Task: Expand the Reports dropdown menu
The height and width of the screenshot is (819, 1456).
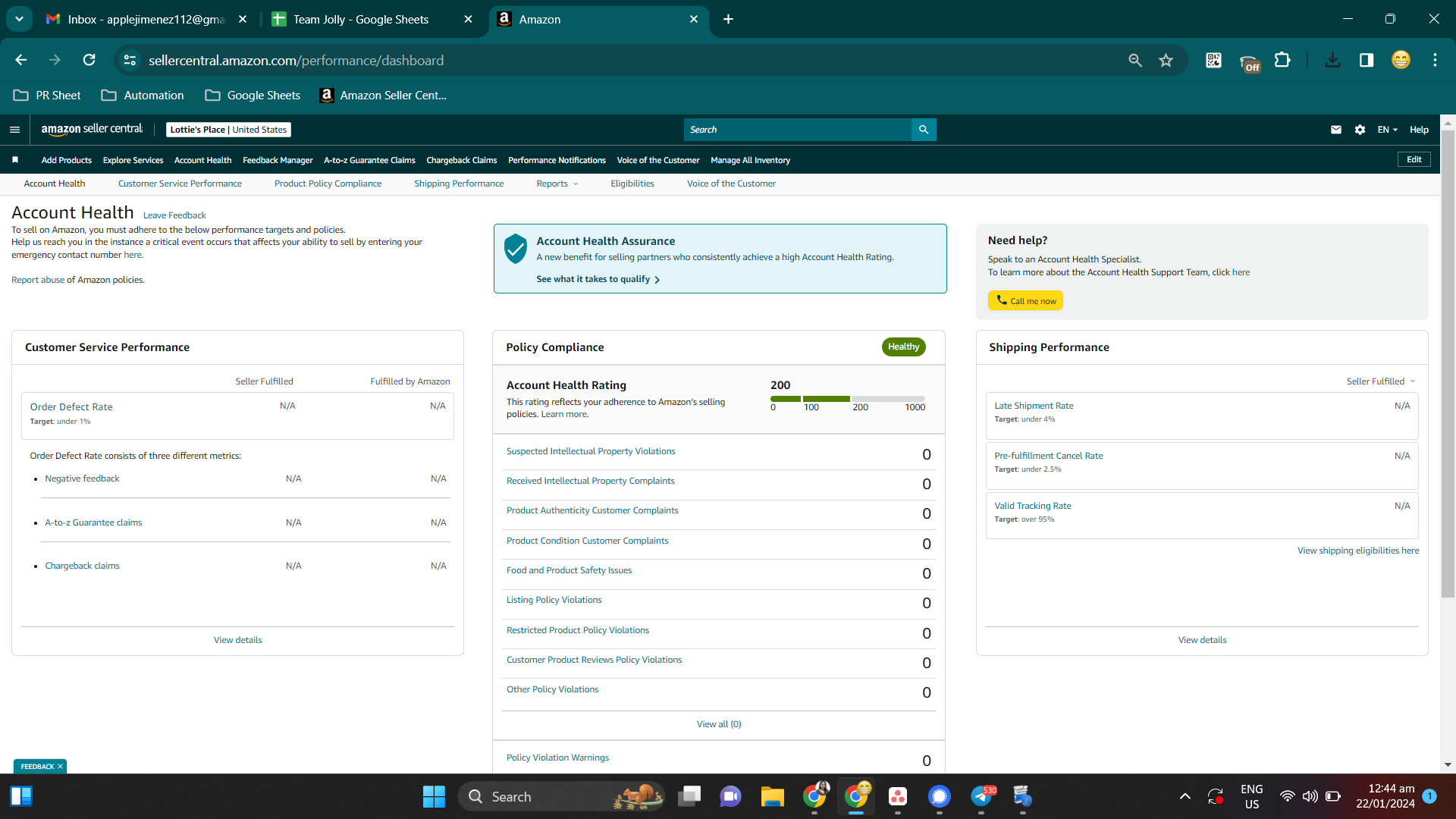Action: click(557, 184)
